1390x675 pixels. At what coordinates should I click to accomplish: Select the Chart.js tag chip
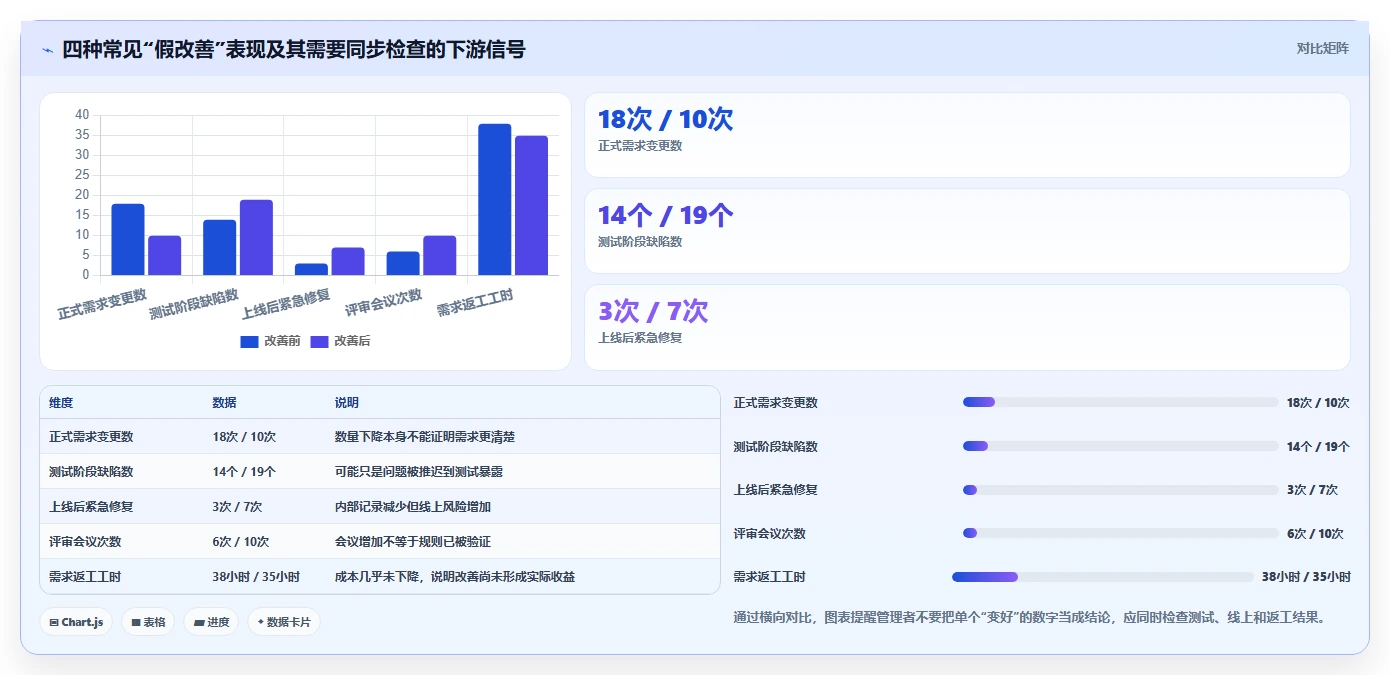click(x=76, y=622)
